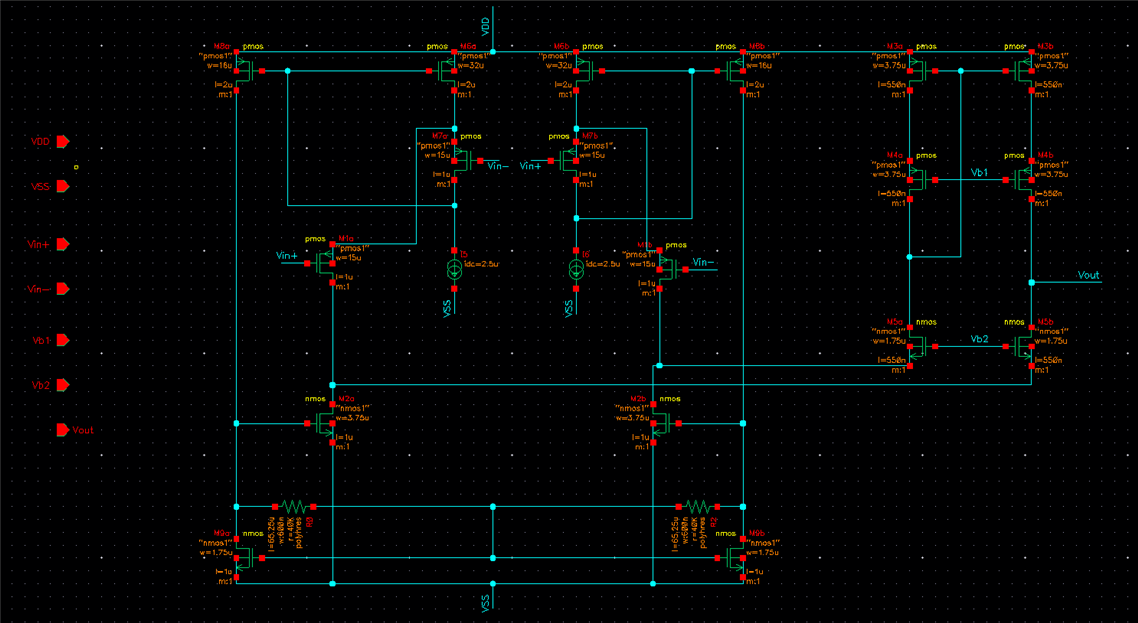Select the Vin+ label at M7b gate
This screenshot has height=623, width=1138.
coord(531,166)
